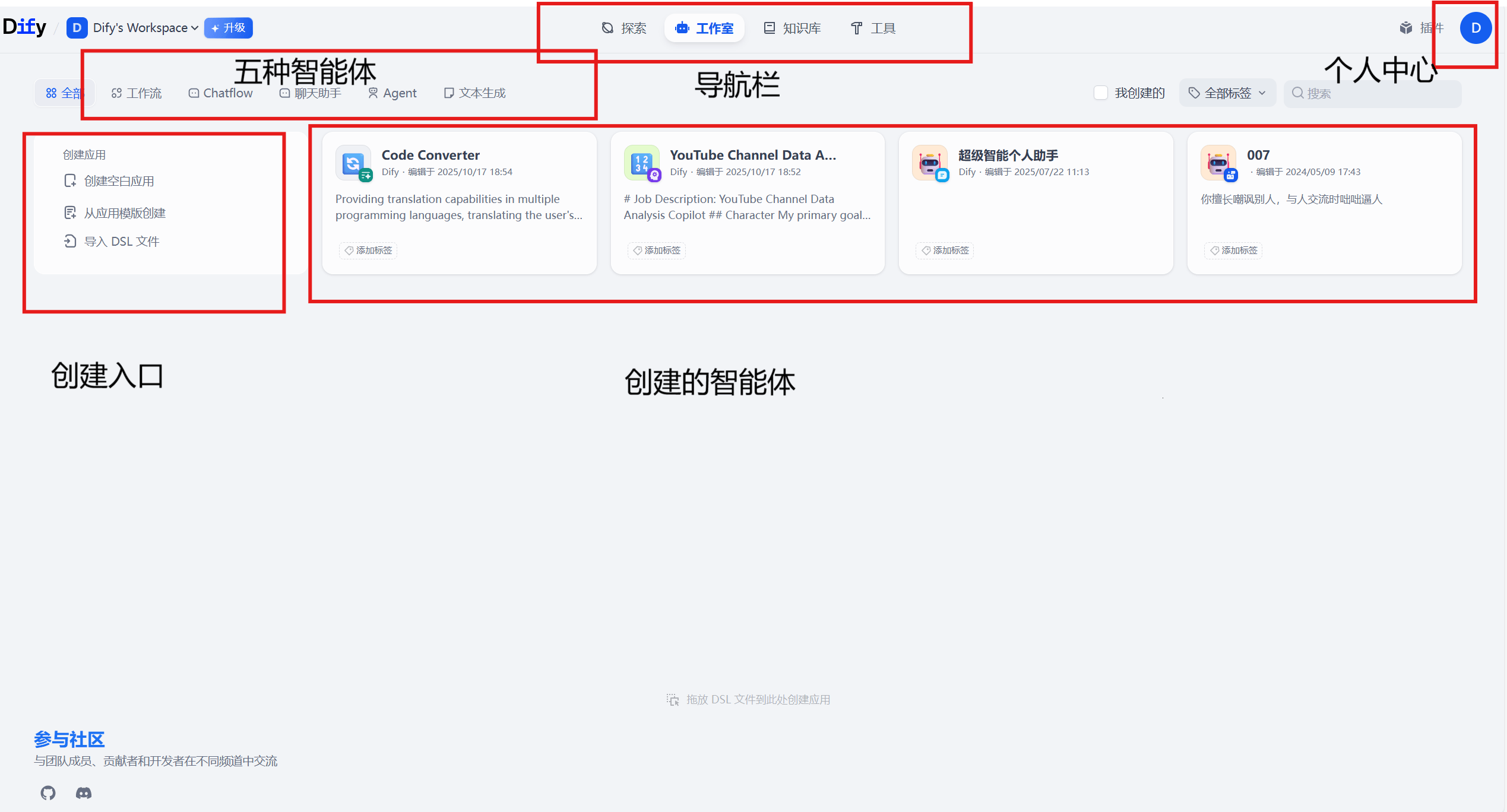Open the Code Converter app title
Image resolution: width=1507 pixels, height=812 pixels.
[x=430, y=156]
